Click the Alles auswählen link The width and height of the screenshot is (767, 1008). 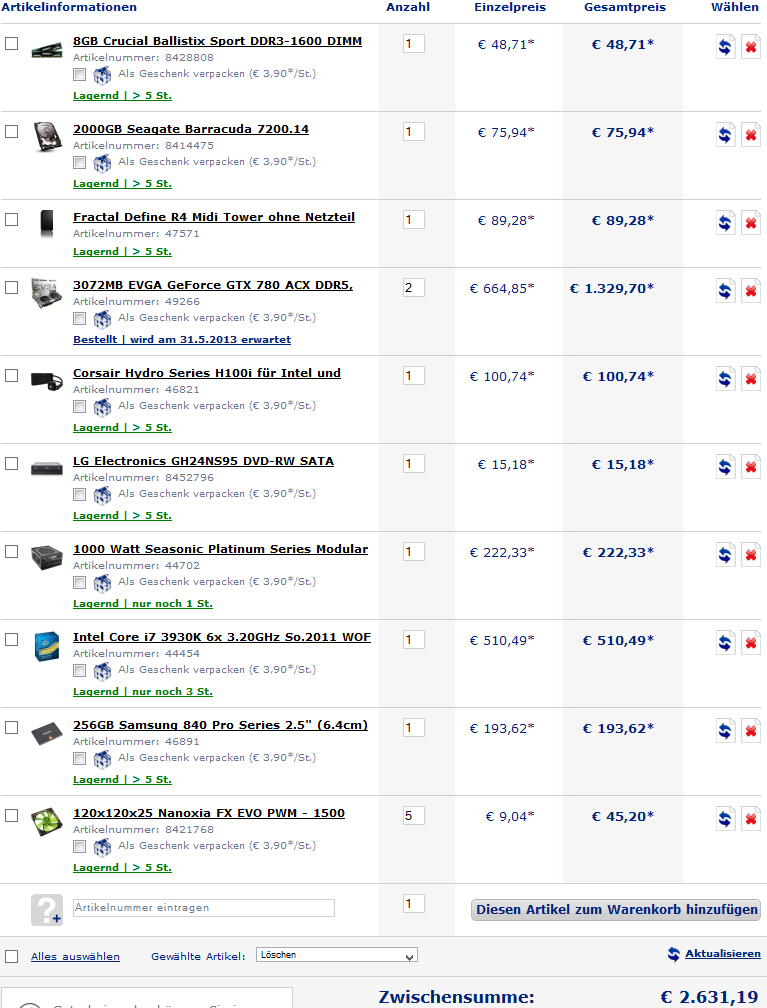pyautogui.click(x=75, y=957)
